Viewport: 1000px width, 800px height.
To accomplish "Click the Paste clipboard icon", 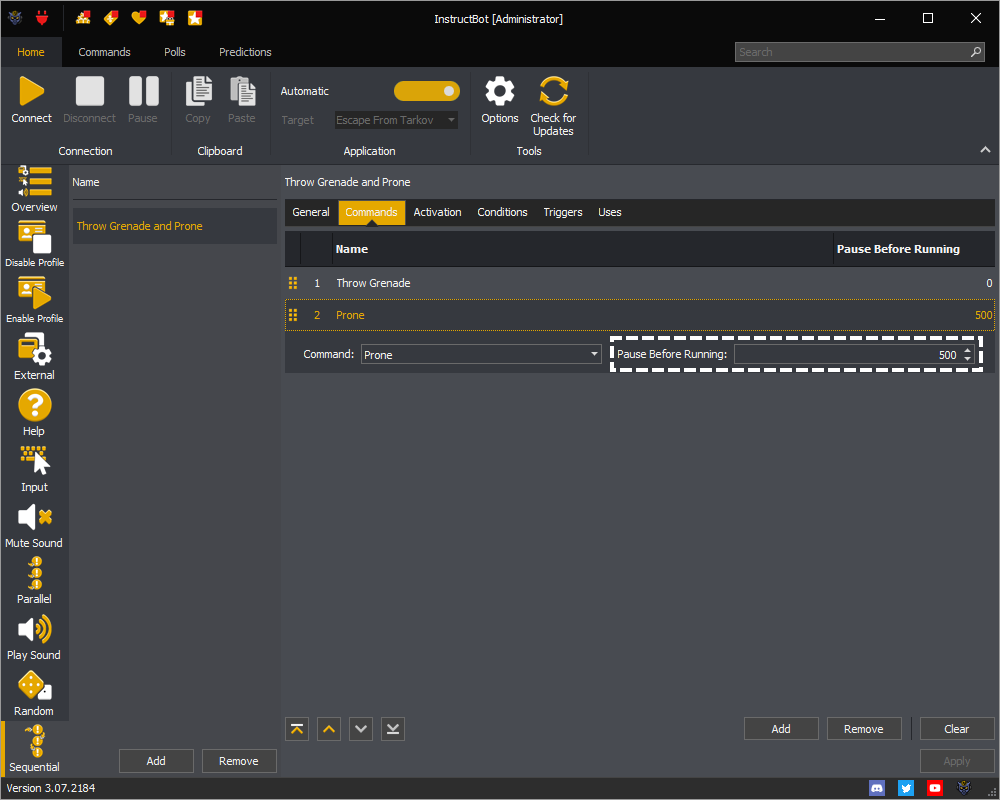I will pyautogui.click(x=242, y=91).
